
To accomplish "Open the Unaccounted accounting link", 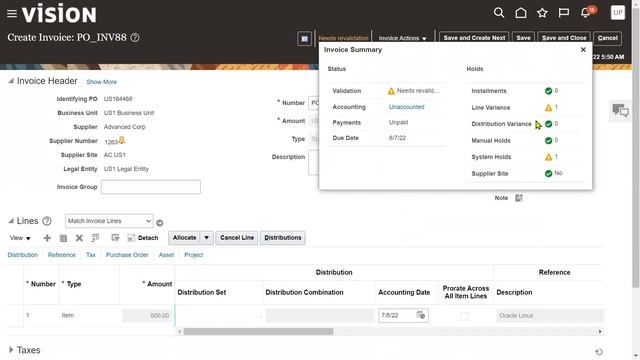I will click(407, 107).
